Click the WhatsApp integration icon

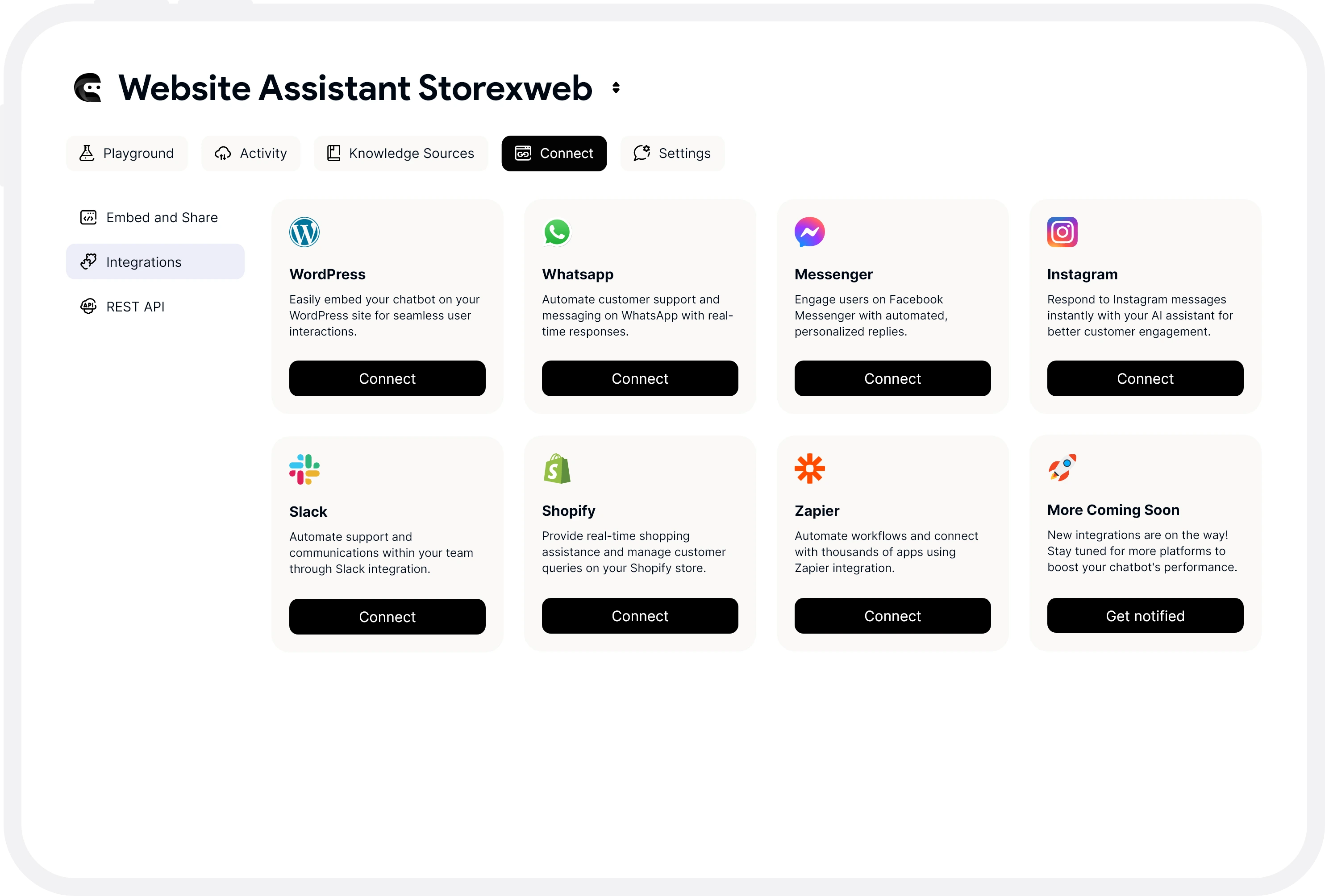pyautogui.click(x=557, y=231)
